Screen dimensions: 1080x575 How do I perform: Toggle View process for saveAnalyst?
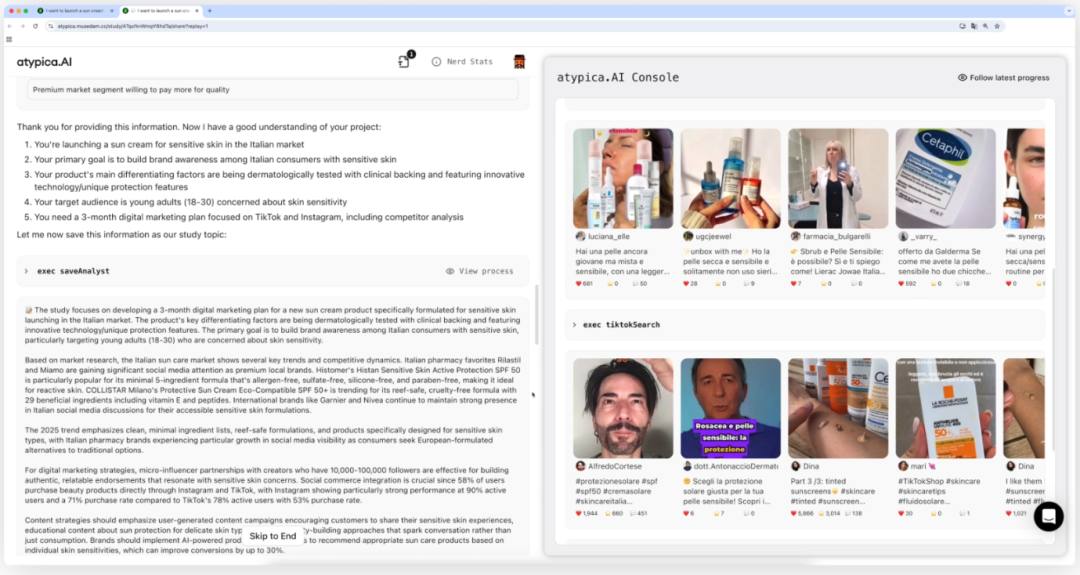(480, 271)
